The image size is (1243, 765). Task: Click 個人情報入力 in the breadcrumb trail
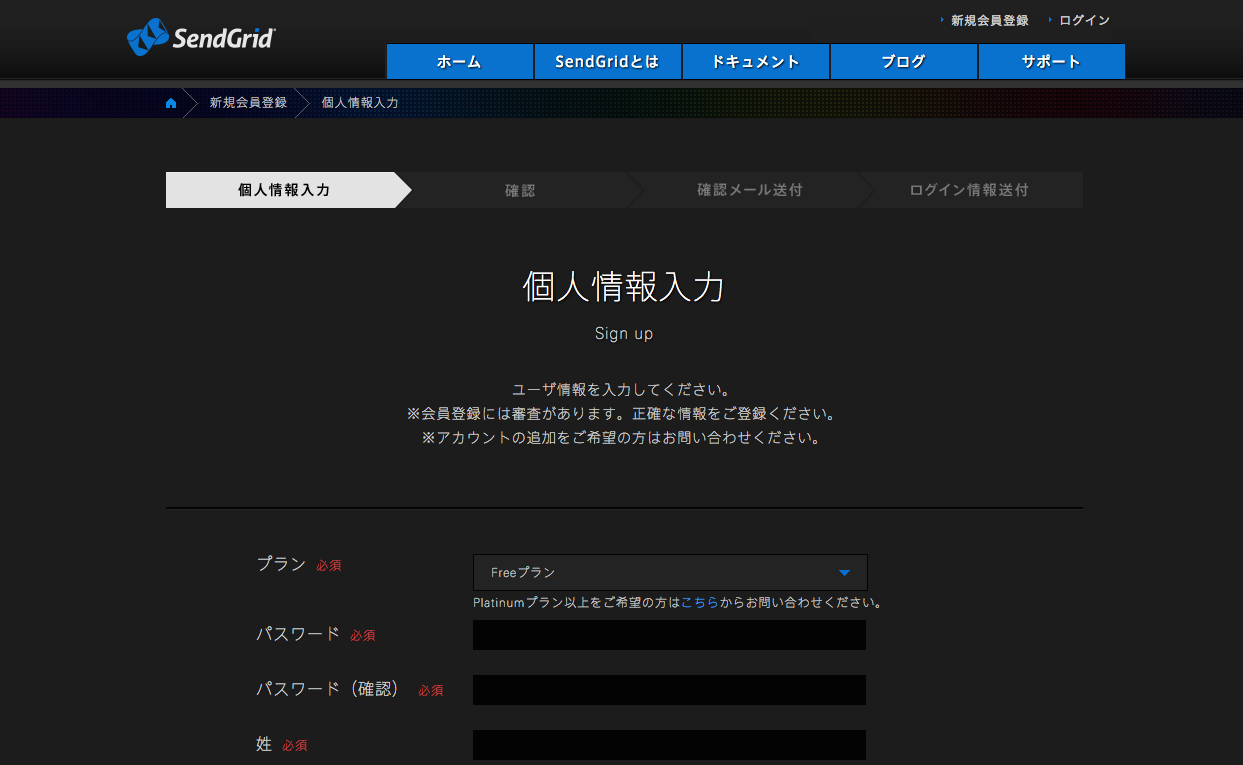pos(360,103)
